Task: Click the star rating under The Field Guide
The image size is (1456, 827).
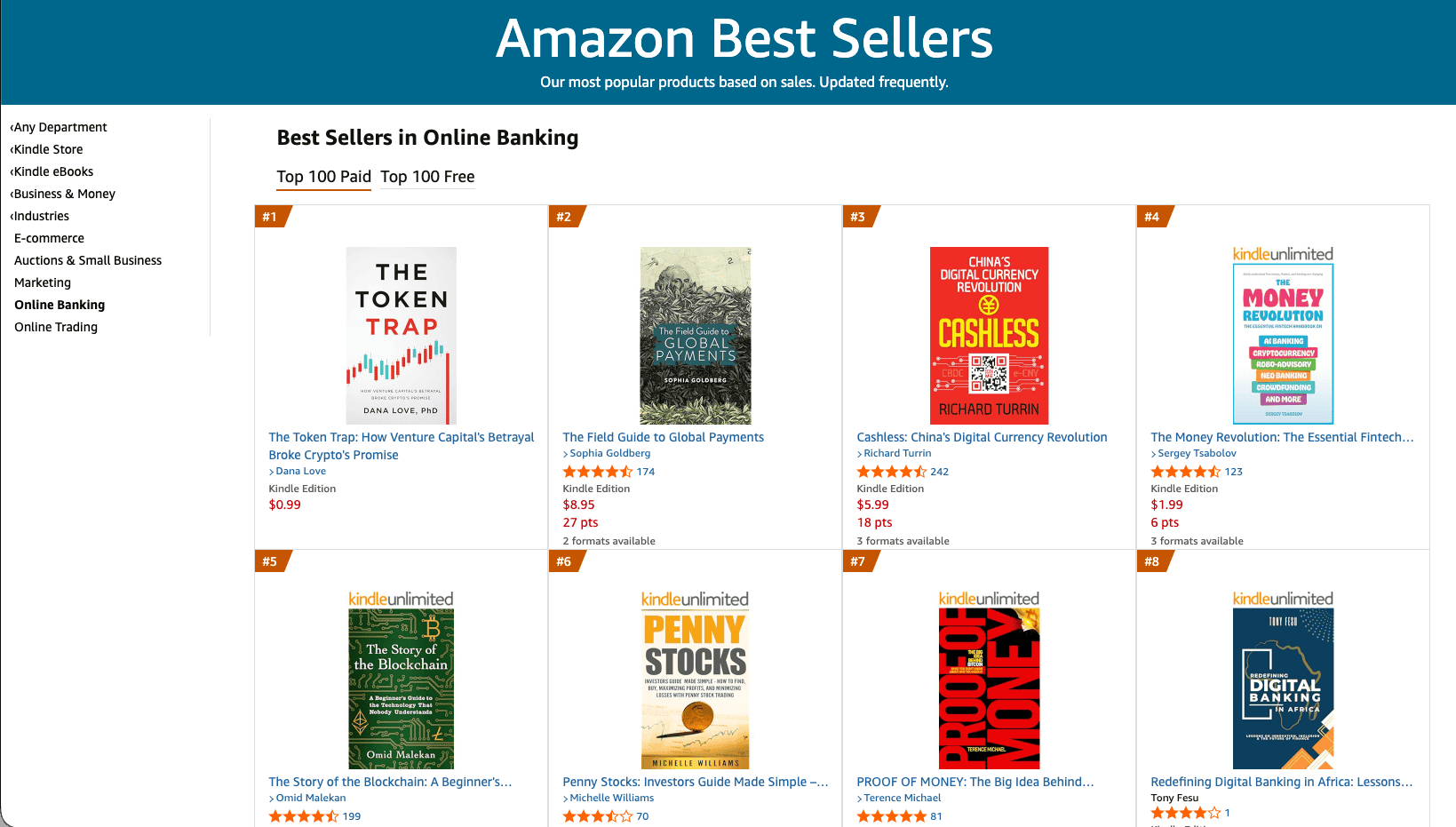Action: click(x=597, y=471)
